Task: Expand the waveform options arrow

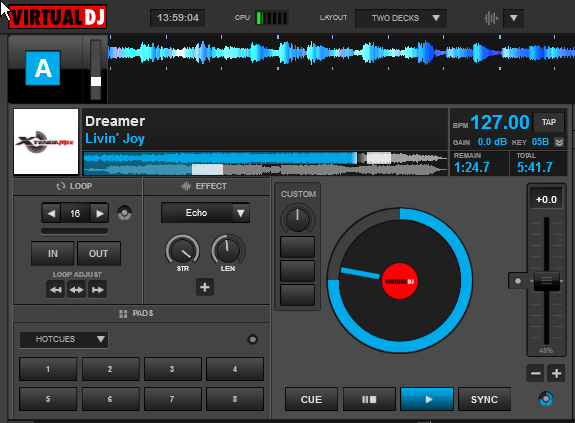Action: click(513, 18)
